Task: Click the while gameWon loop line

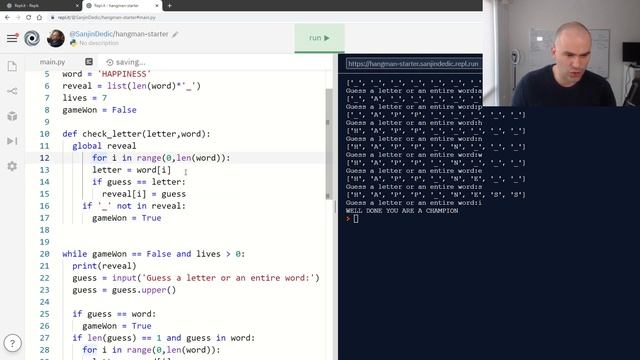Action: pos(153,254)
